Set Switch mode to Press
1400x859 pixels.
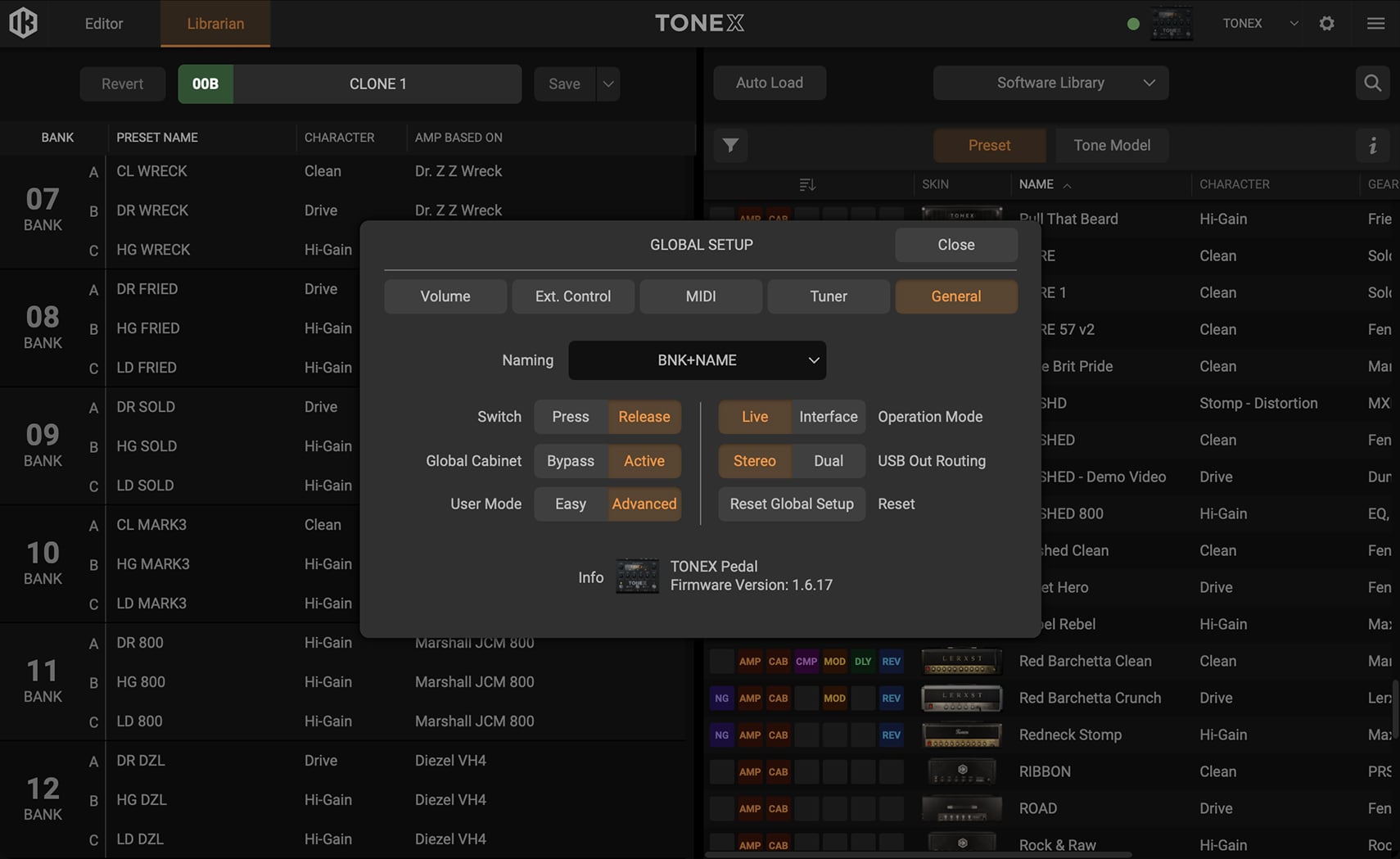[x=571, y=417]
